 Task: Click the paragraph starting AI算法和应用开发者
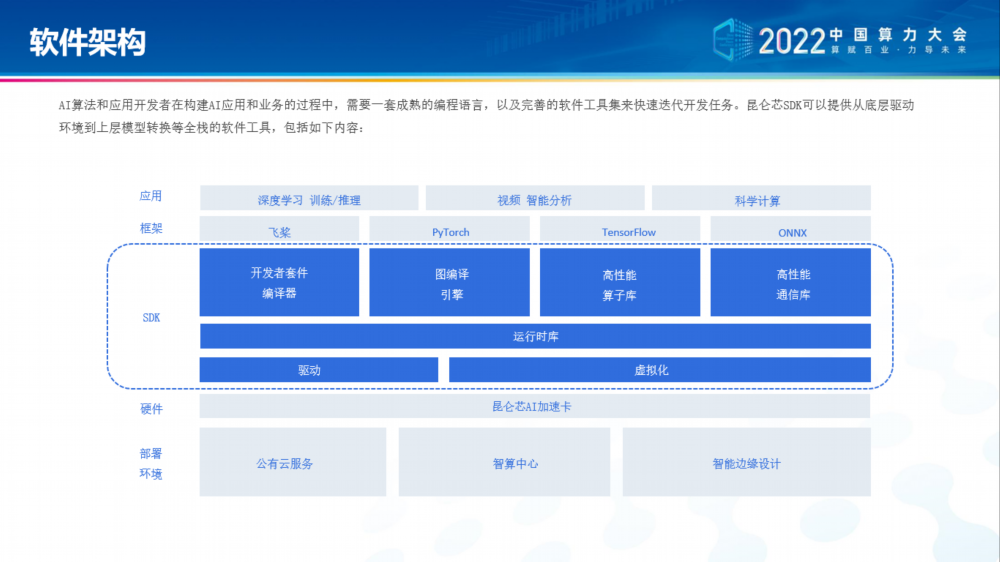tap(486, 116)
